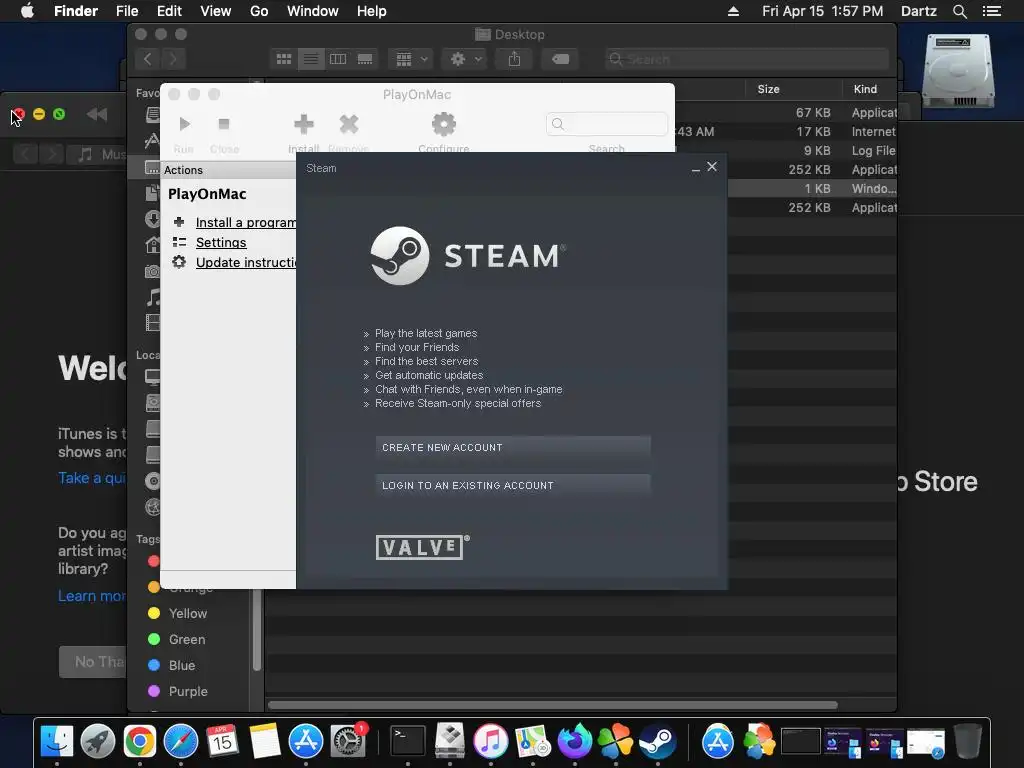
Task: Open Google Chrome from the Dock
Action: click(x=140, y=741)
